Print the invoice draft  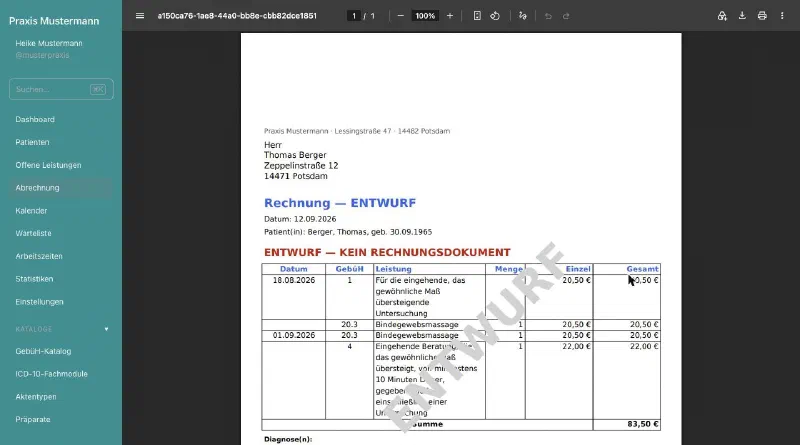[x=762, y=16]
